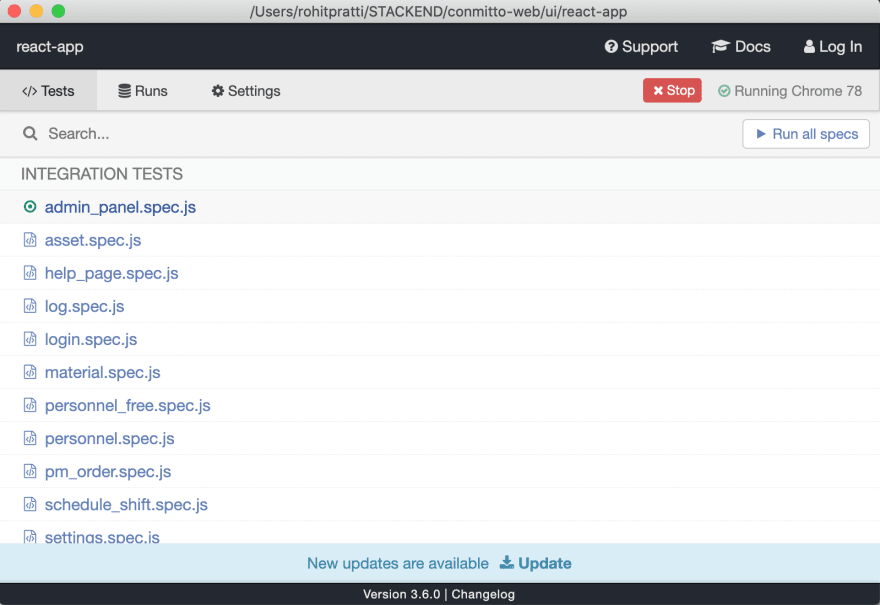Switch to the Tests tab
Screen dimensions: 880x605
coord(48,91)
